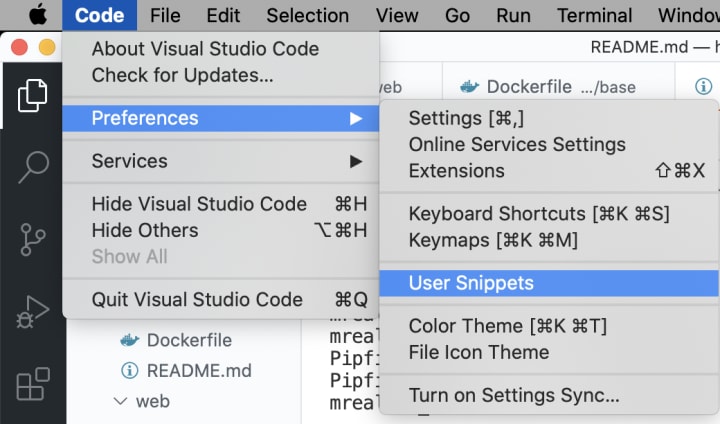Open the Source Control view icon
The height and width of the screenshot is (424, 720).
click(x=32, y=240)
